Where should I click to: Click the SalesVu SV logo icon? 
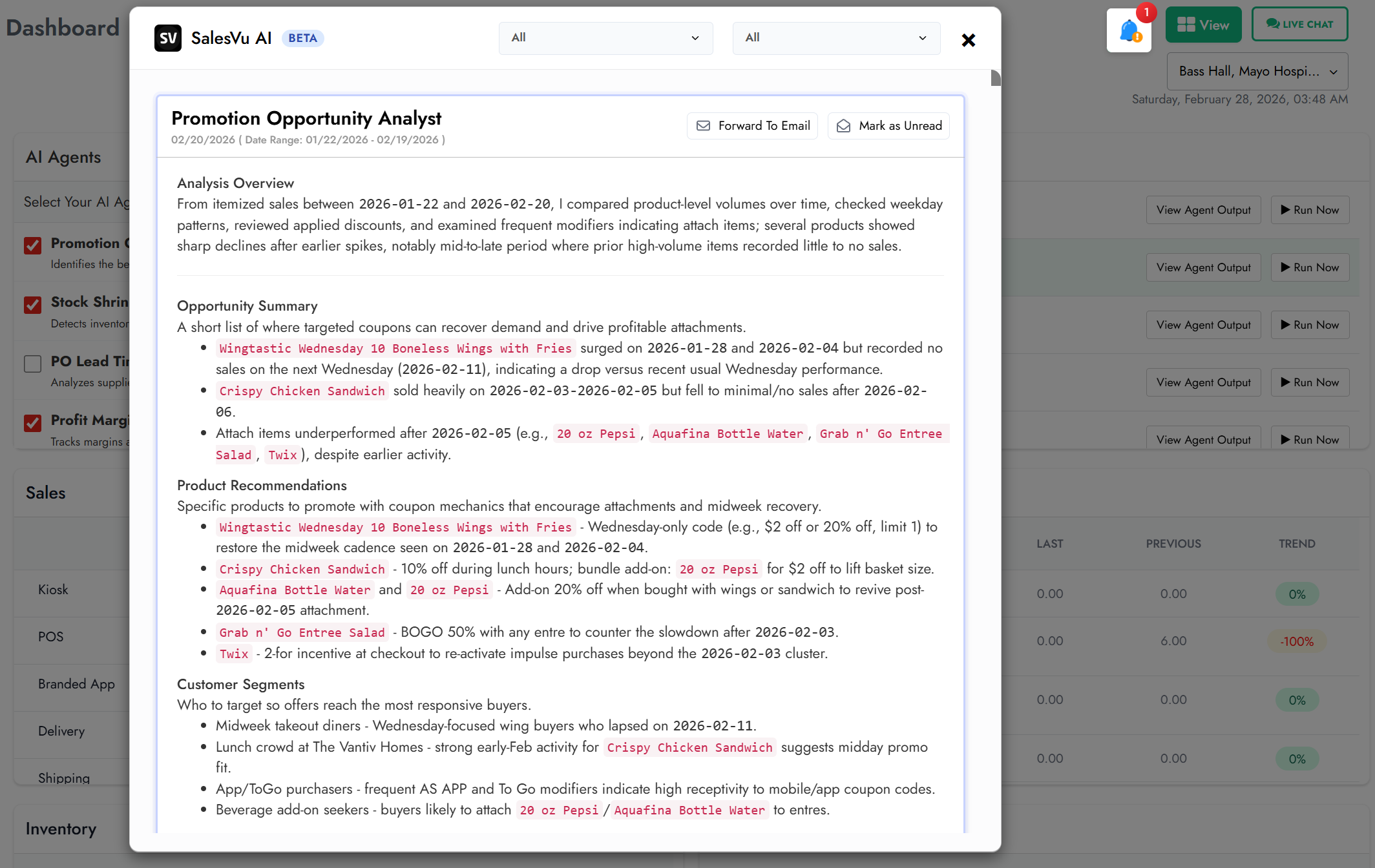(x=168, y=38)
